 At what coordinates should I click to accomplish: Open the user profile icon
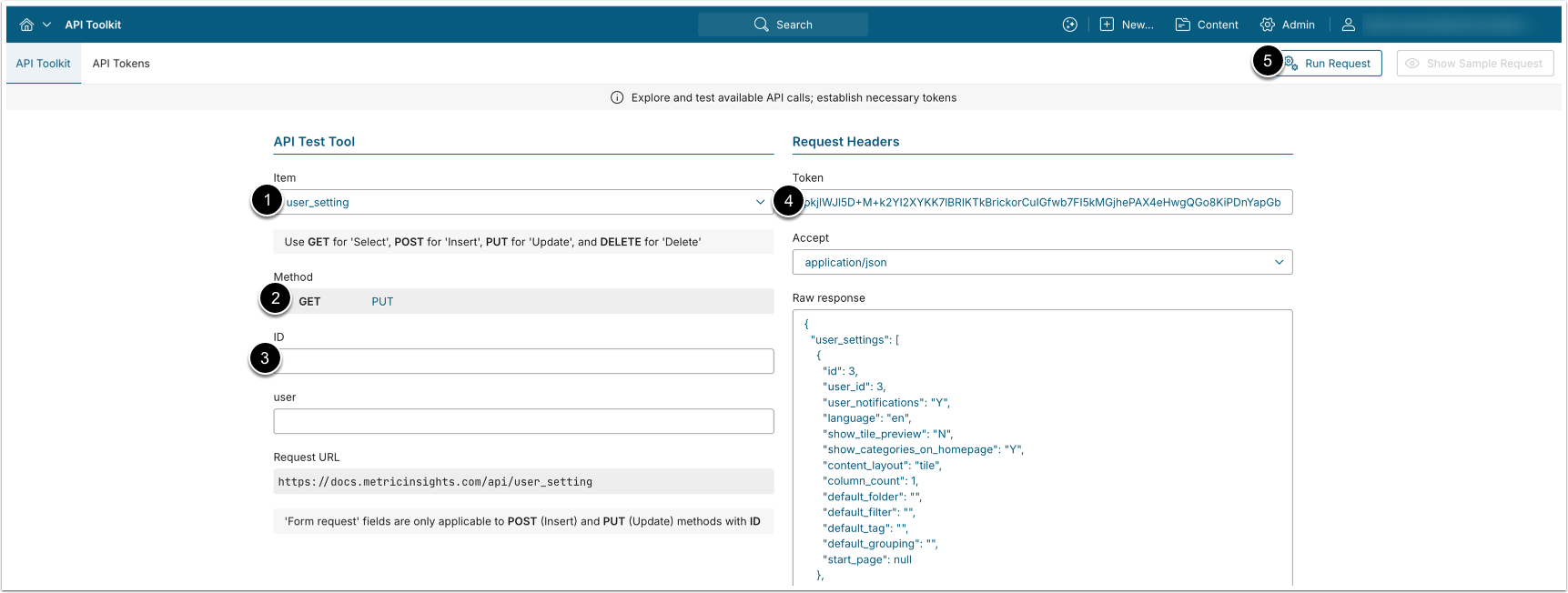(x=1348, y=25)
